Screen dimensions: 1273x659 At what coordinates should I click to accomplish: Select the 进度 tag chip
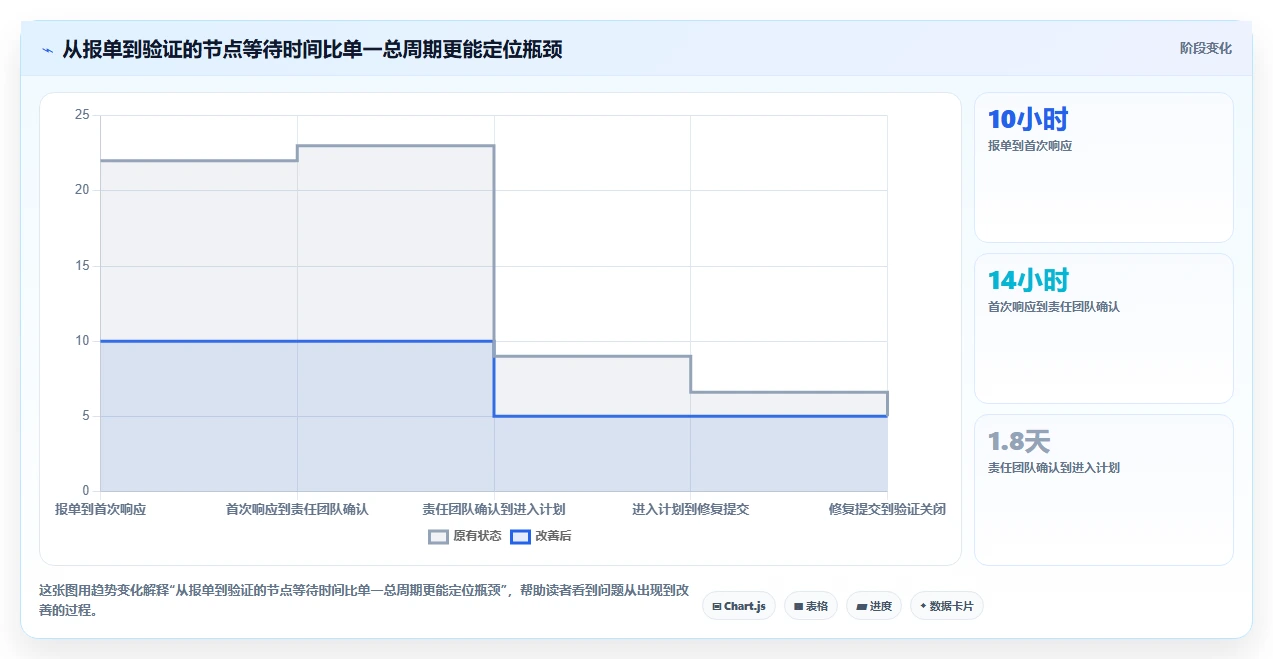(x=874, y=606)
